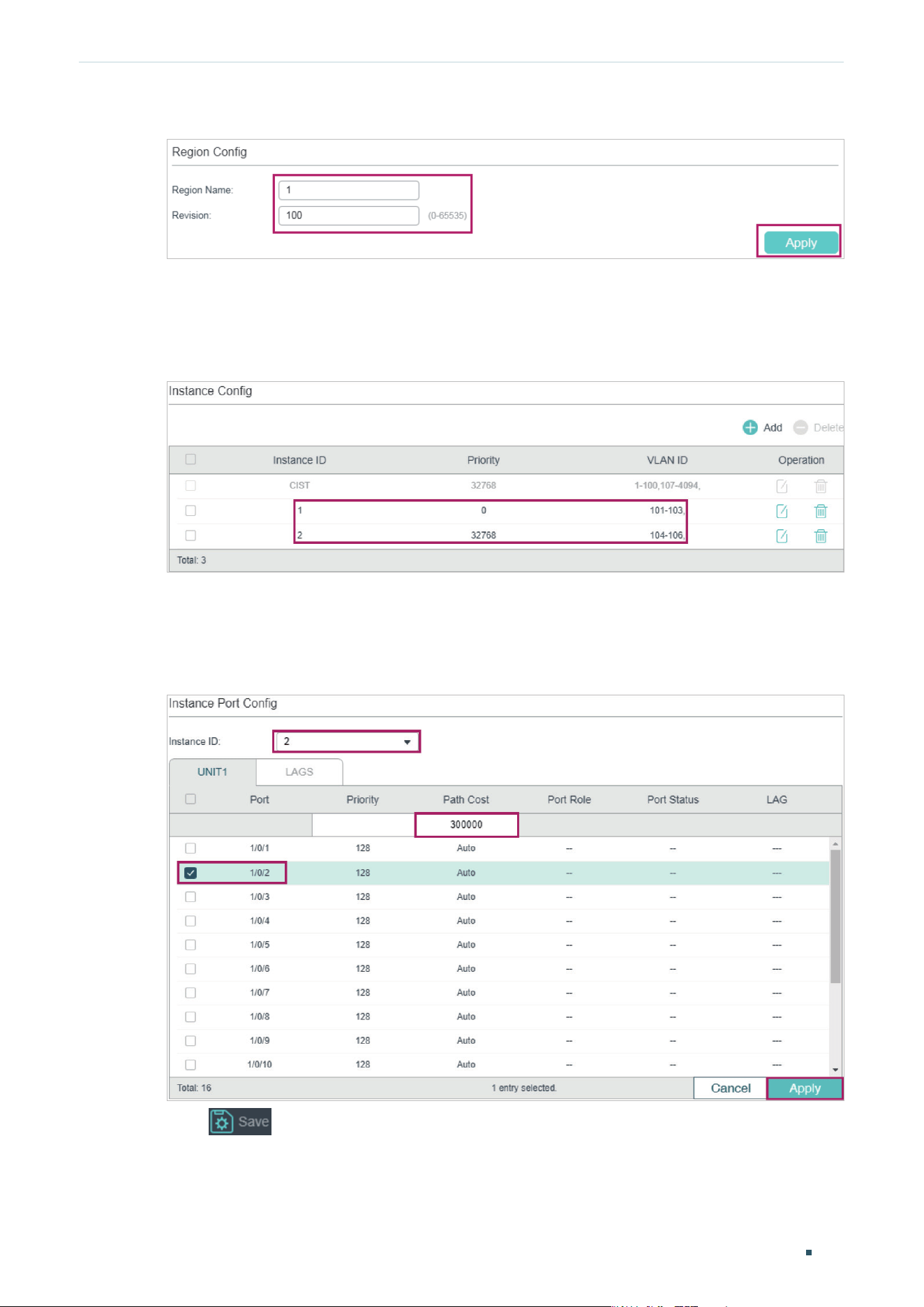
Task: Cancel the Instance Port Config changes
Action: tap(730, 1088)
